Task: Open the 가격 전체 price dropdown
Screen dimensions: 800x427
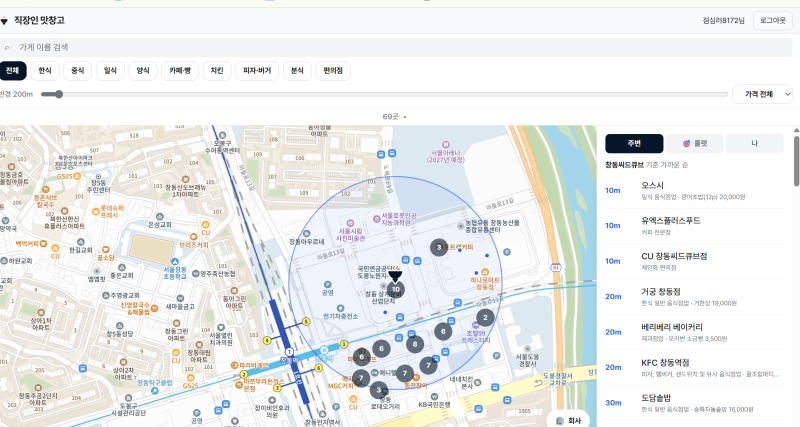Action: click(762, 94)
